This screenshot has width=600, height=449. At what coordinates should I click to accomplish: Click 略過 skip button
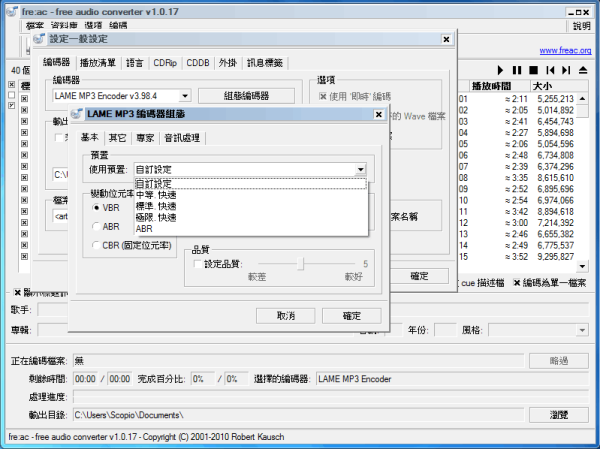[x=559, y=361]
